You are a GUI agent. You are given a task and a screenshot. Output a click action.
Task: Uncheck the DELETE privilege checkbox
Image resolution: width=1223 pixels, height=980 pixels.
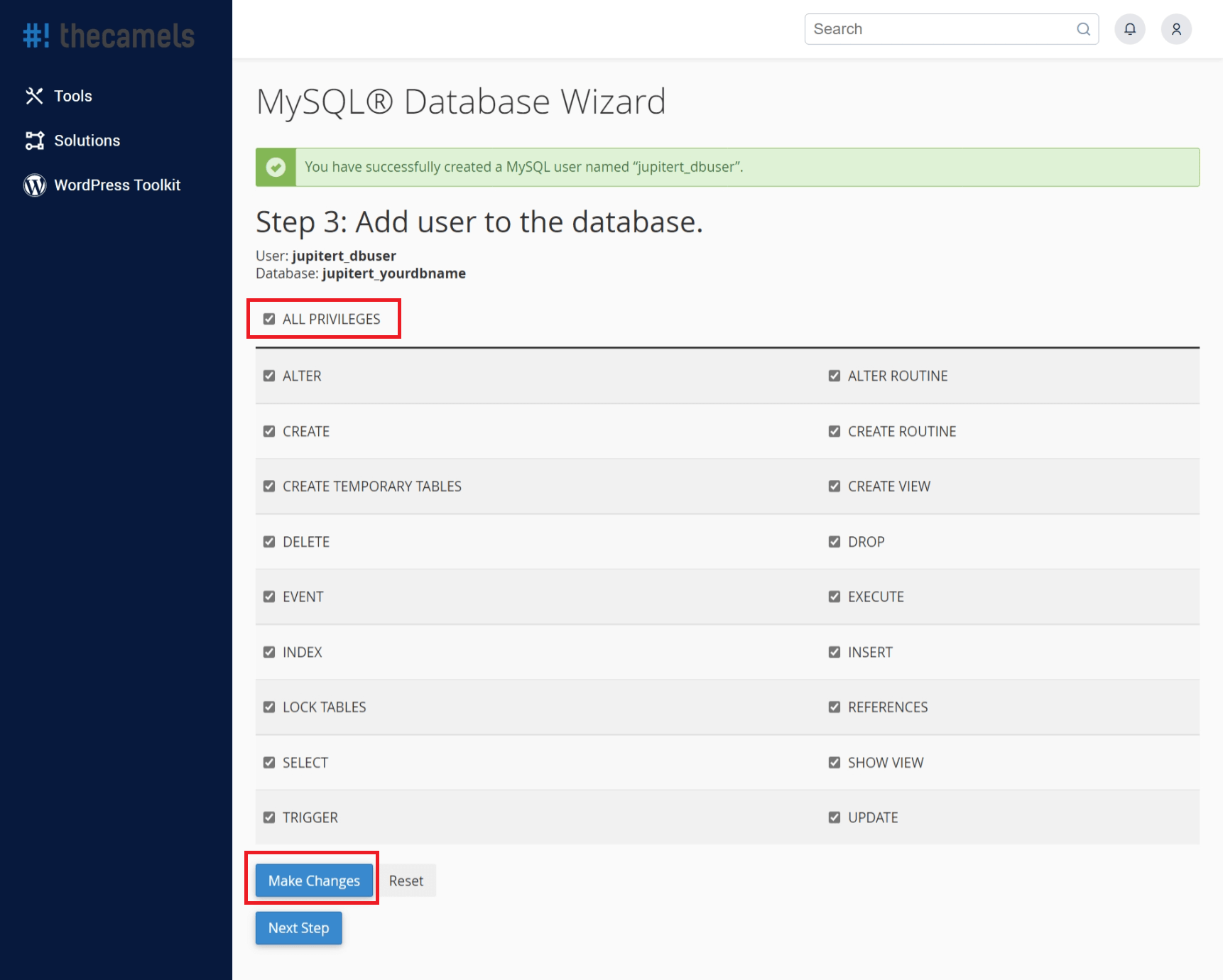[x=269, y=542]
